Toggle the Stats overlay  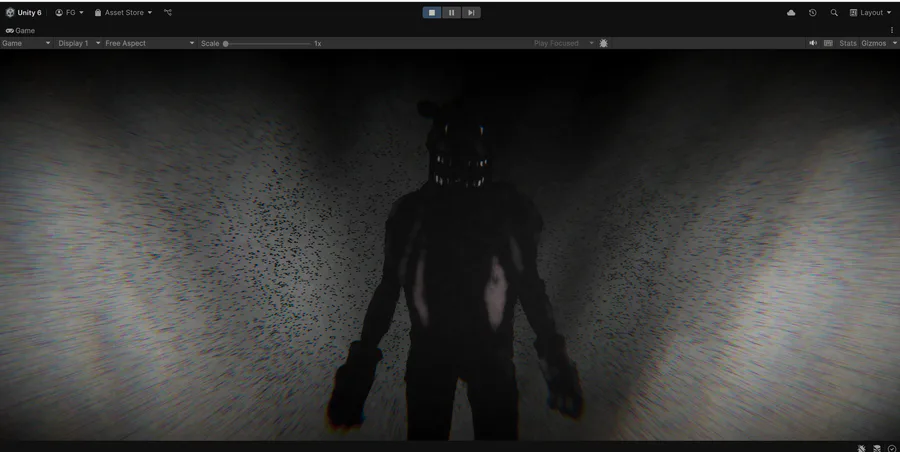(848, 43)
